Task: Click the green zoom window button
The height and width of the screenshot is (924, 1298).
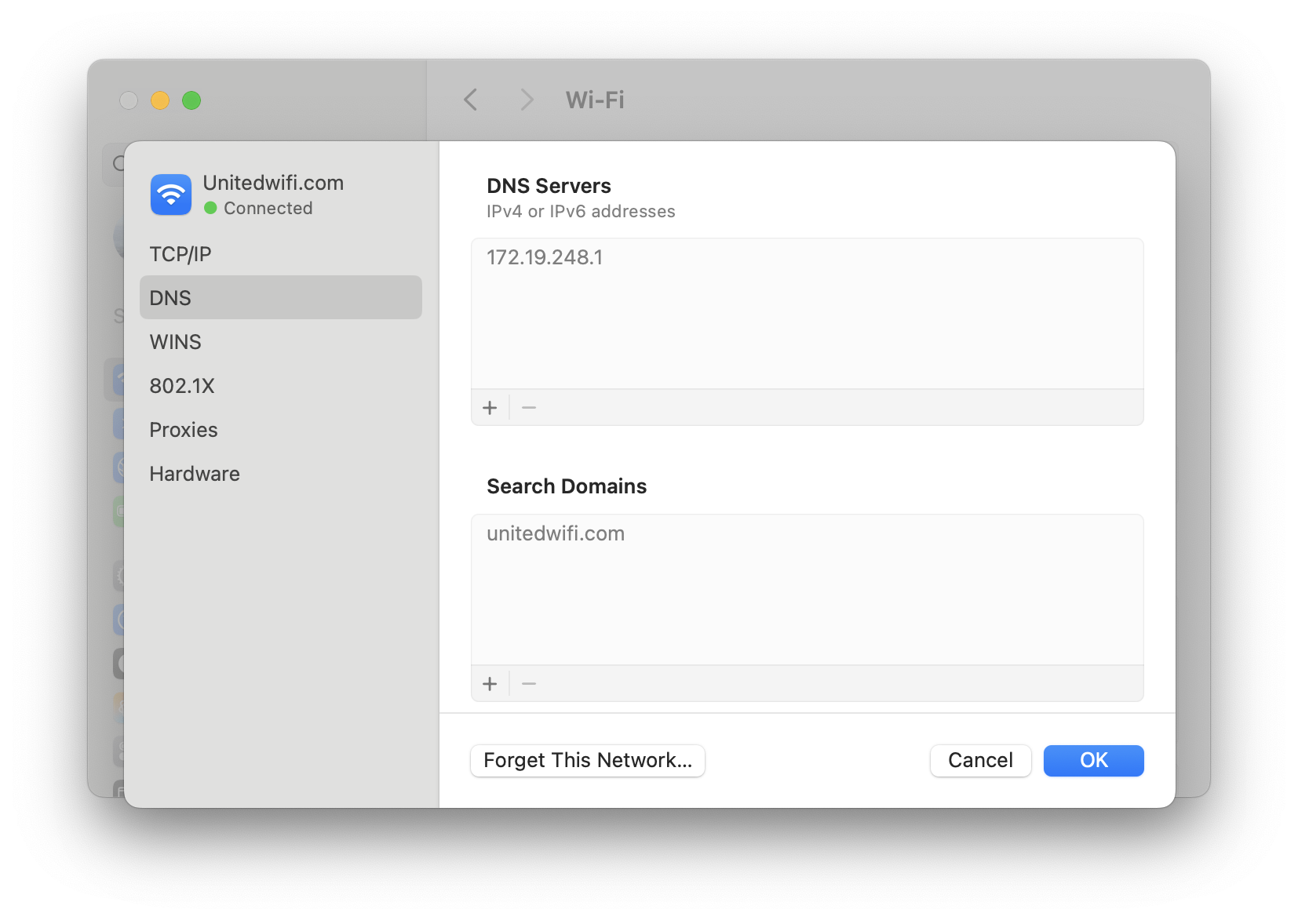Action: tap(191, 100)
